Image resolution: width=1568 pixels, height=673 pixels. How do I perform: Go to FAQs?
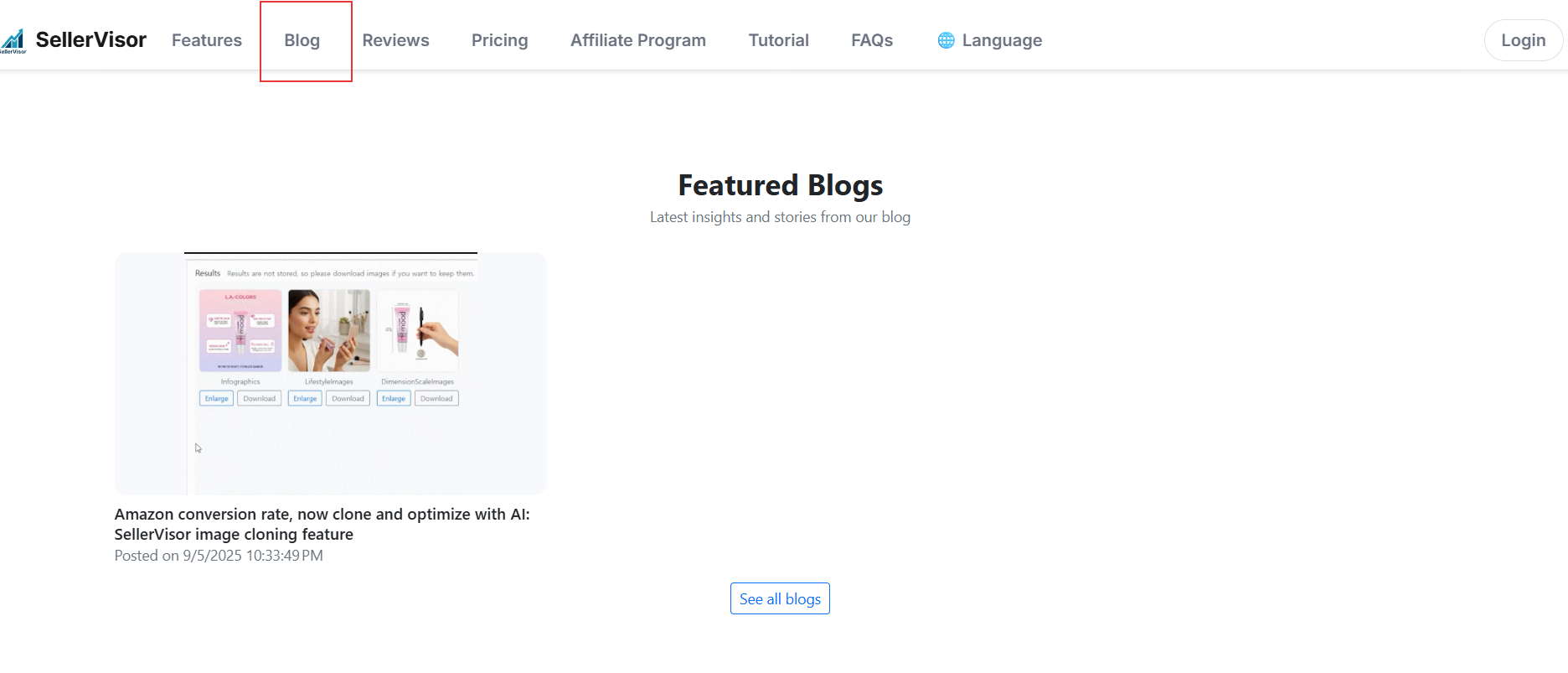coord(872,40)
